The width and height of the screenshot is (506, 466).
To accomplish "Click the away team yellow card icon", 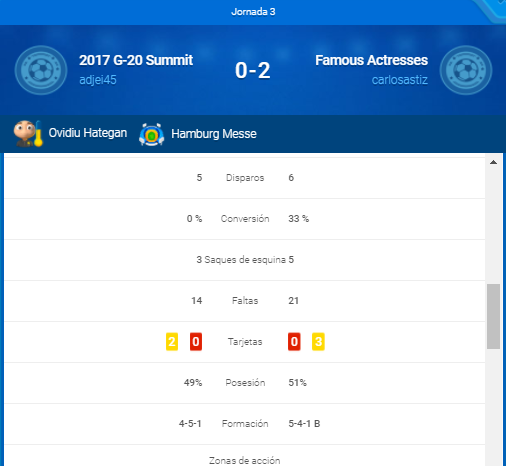I will [318, 342].
